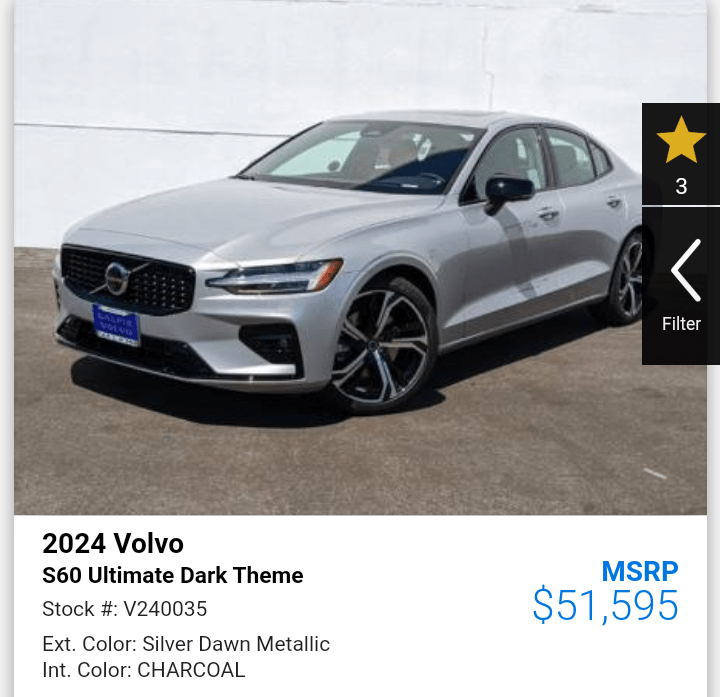720x697 pixels.
Task: Open the silver Volvo S60 photo
Action: pyautogui.click(x=360, y=257)
